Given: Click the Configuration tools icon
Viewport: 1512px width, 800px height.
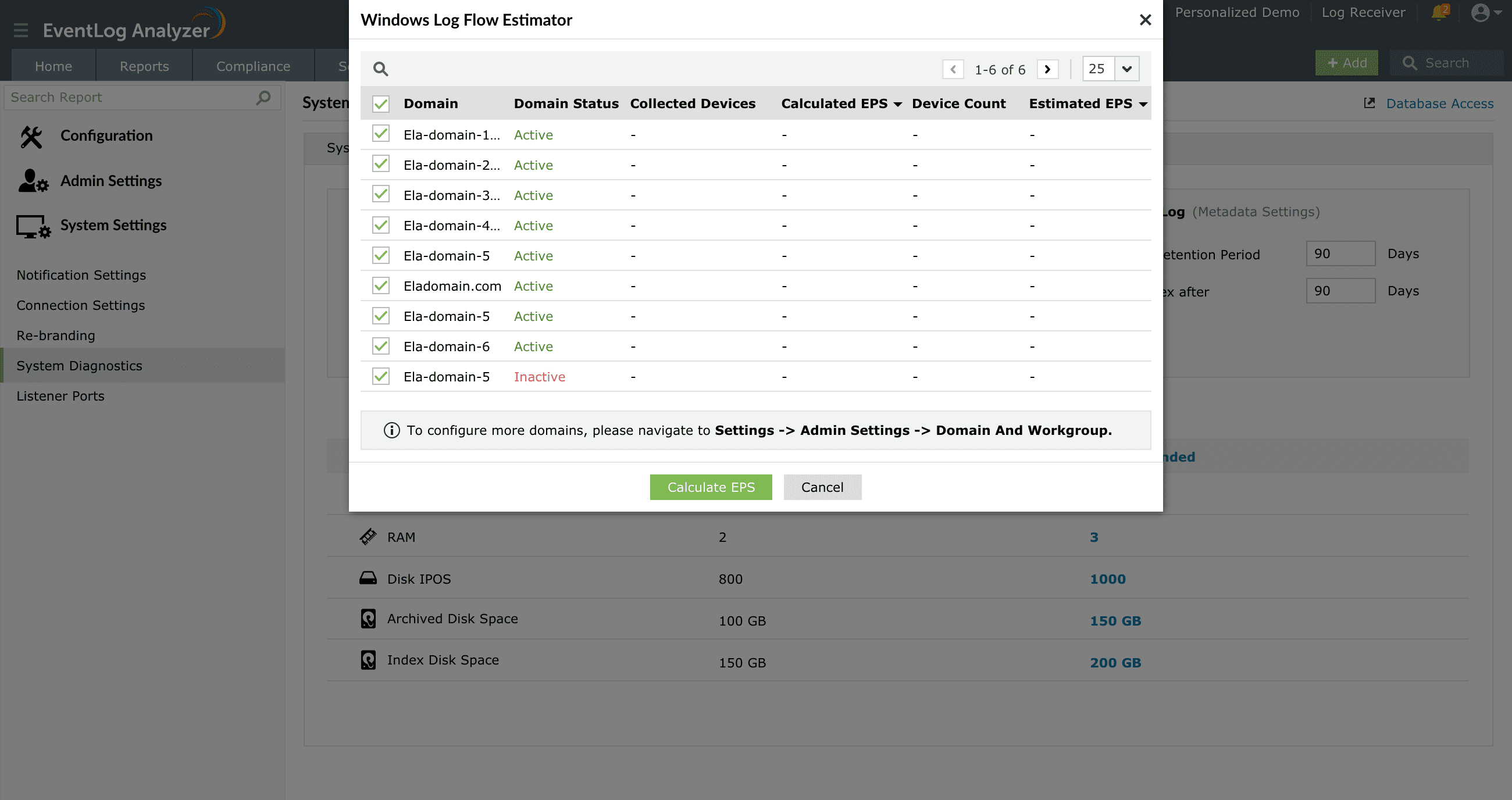Looking at the screenshot, I should 32,136.
